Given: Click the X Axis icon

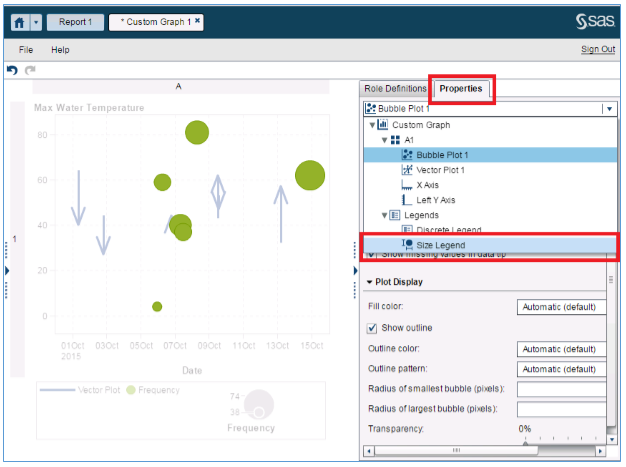Looking at the screenshot, I should tap(407, 185).
